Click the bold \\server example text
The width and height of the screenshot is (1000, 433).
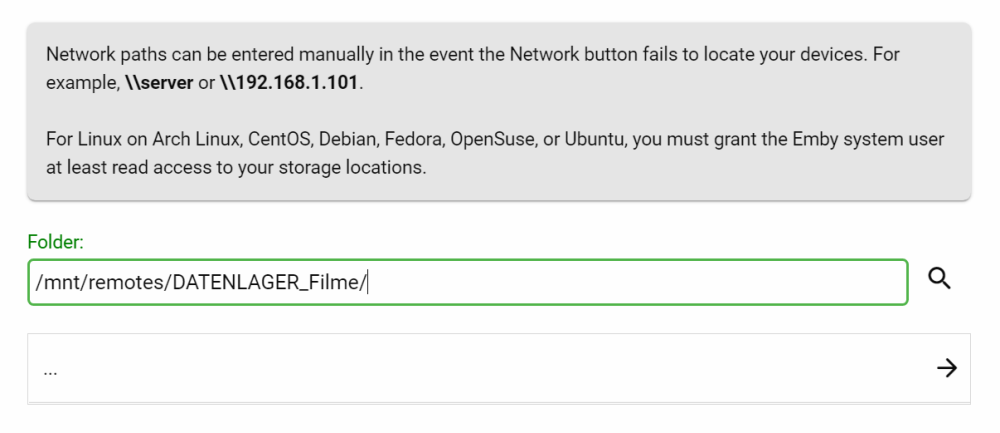point(159,84)
